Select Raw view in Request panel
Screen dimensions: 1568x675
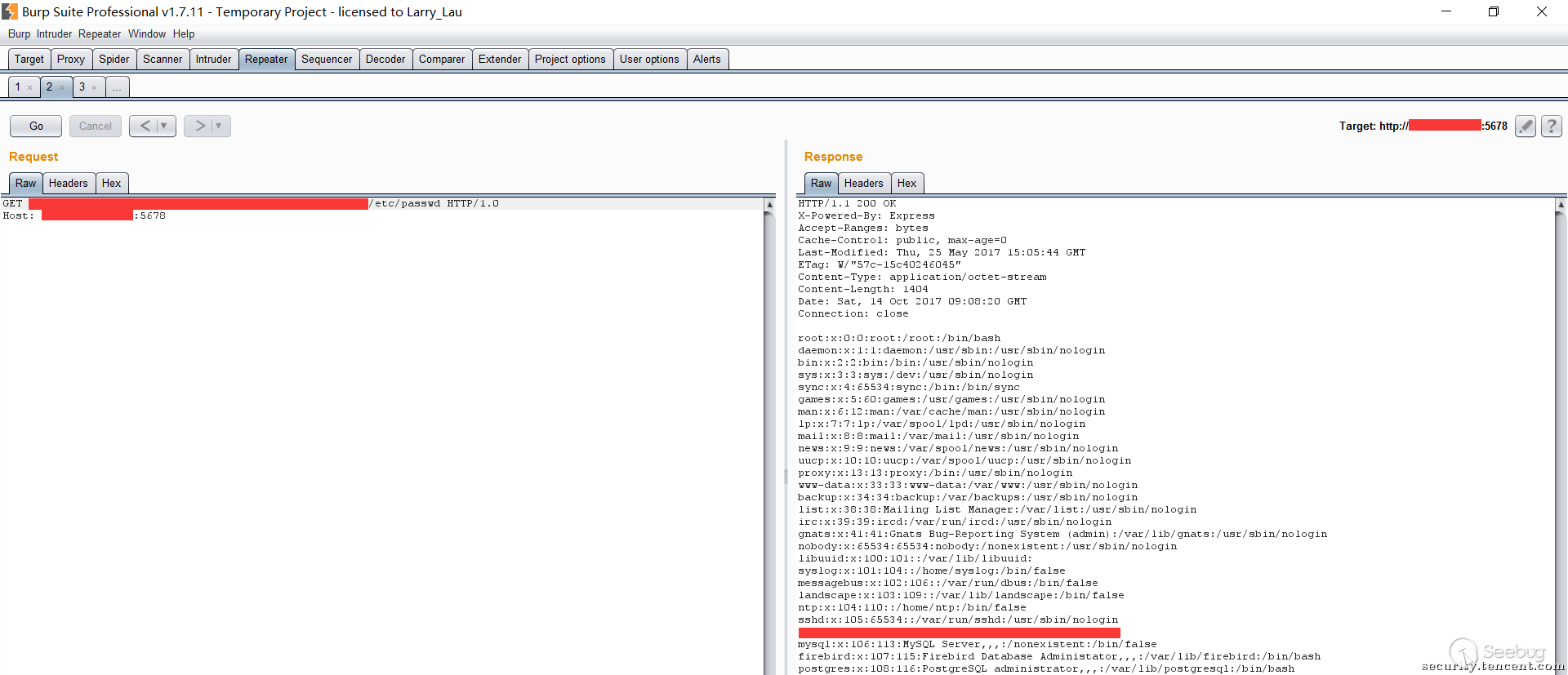(25, 183)
